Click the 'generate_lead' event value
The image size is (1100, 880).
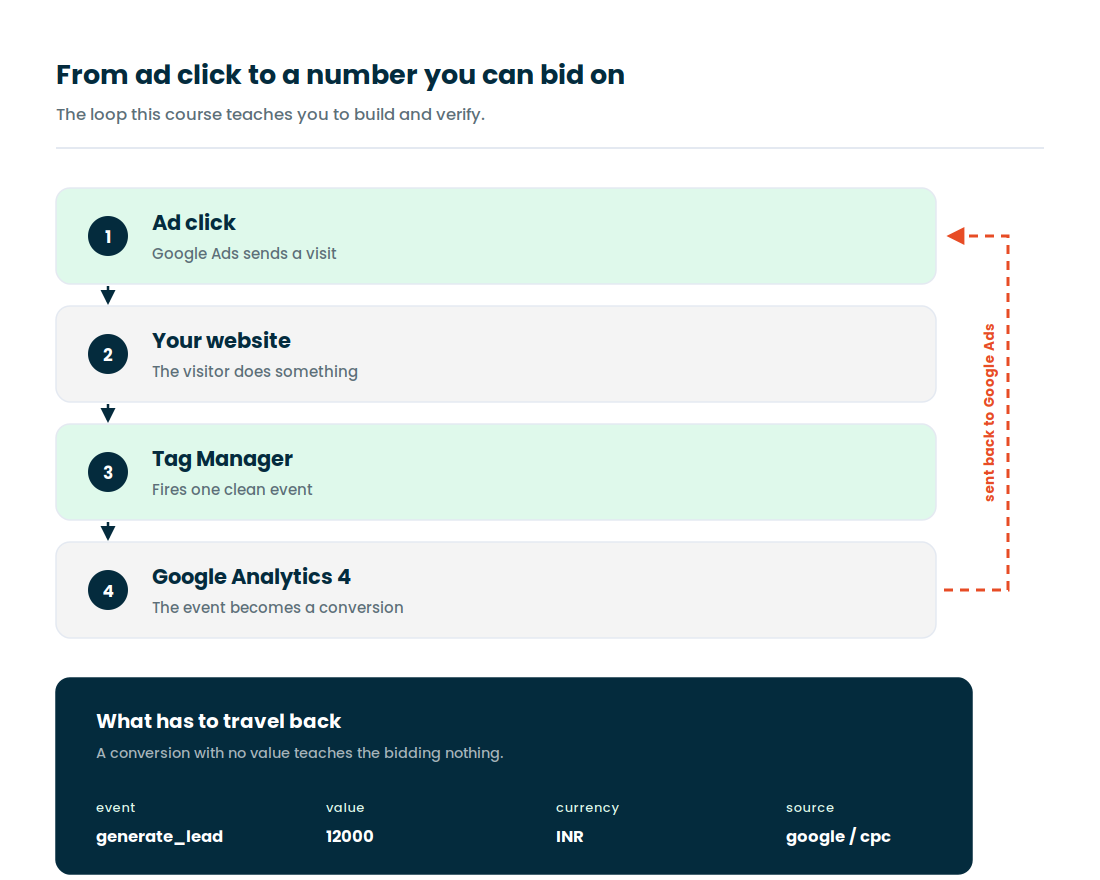159,836
